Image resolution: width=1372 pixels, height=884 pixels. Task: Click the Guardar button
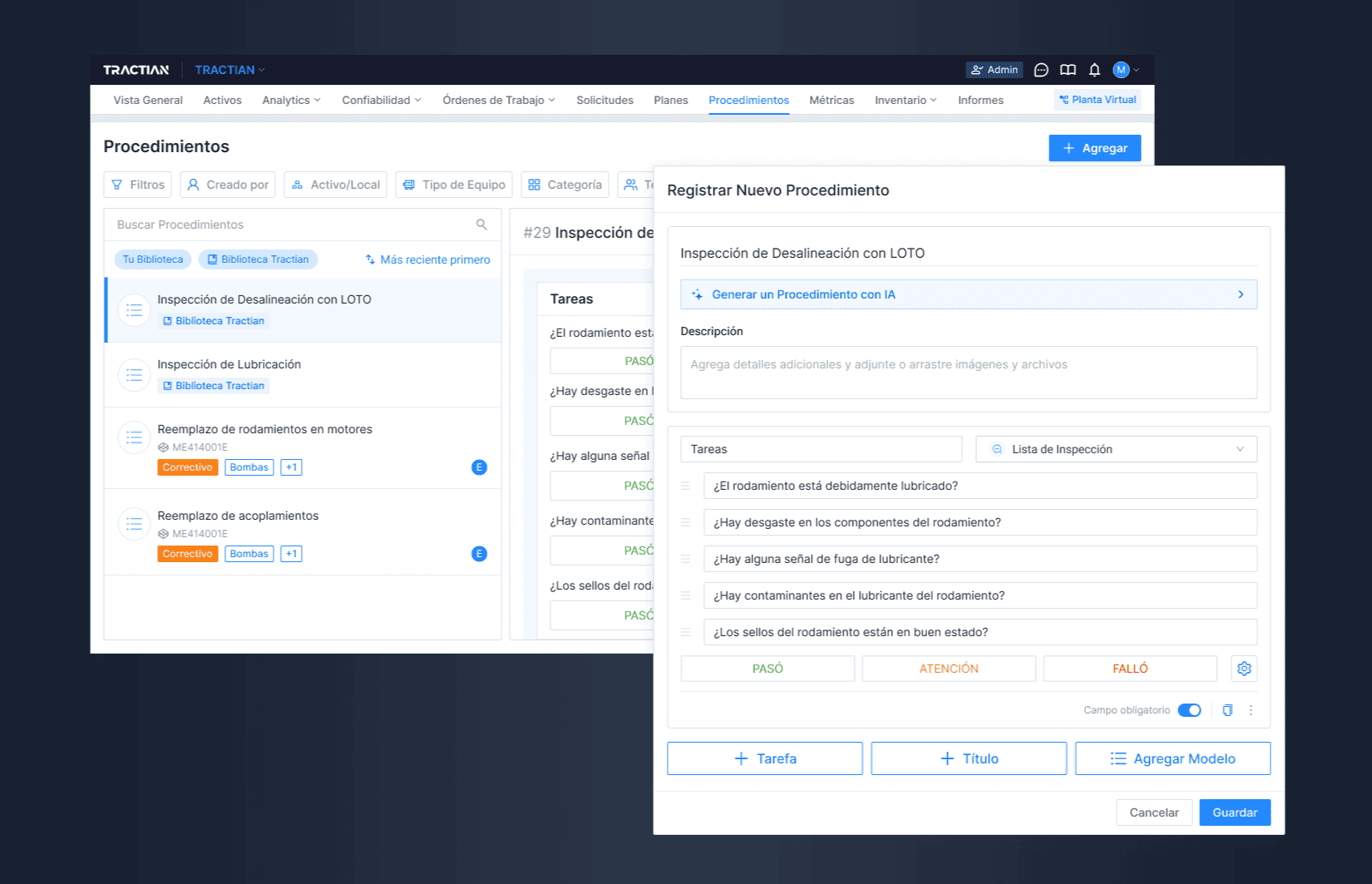[x=1234, y=812]
